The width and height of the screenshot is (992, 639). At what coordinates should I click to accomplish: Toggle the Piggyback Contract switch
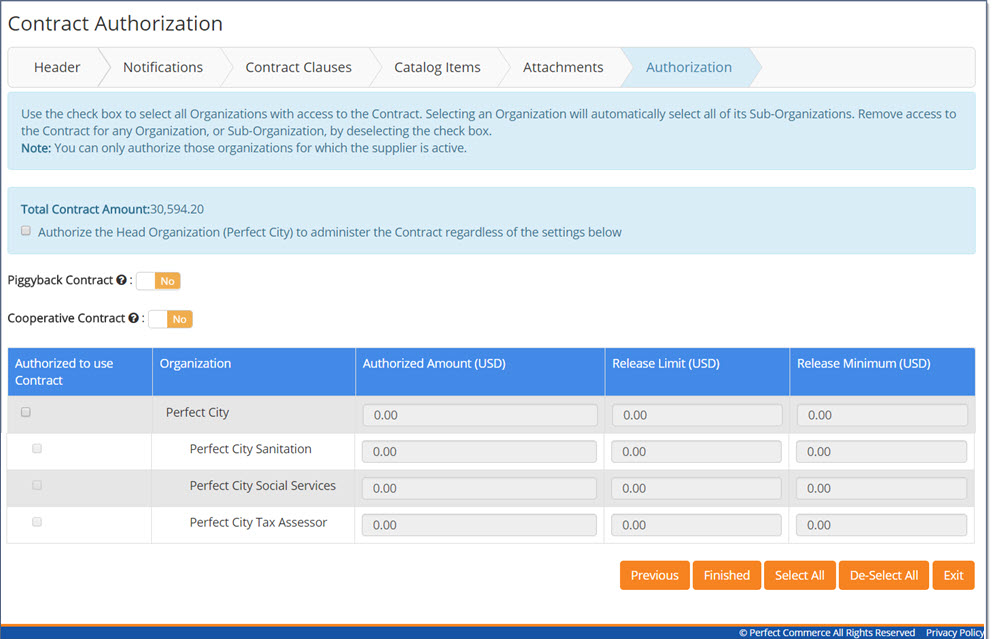tap(158, 281)
